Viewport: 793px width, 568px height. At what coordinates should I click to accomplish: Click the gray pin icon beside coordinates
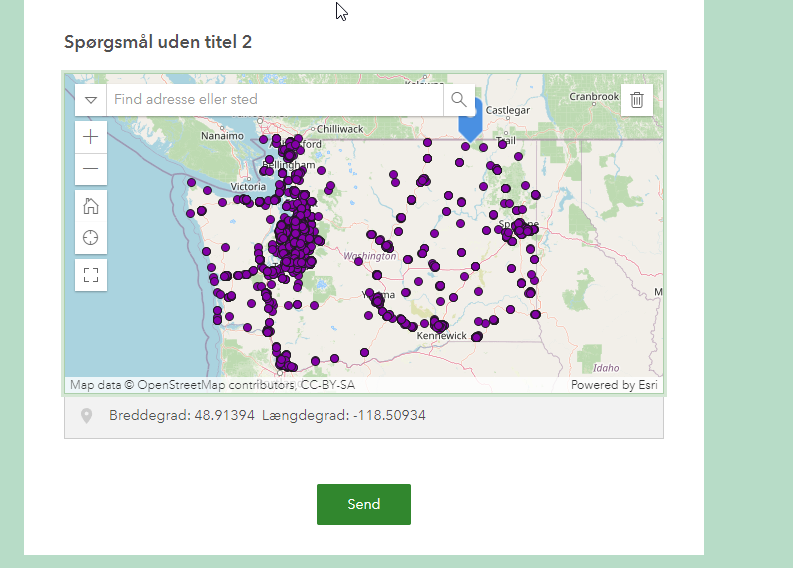pos(87,416)
